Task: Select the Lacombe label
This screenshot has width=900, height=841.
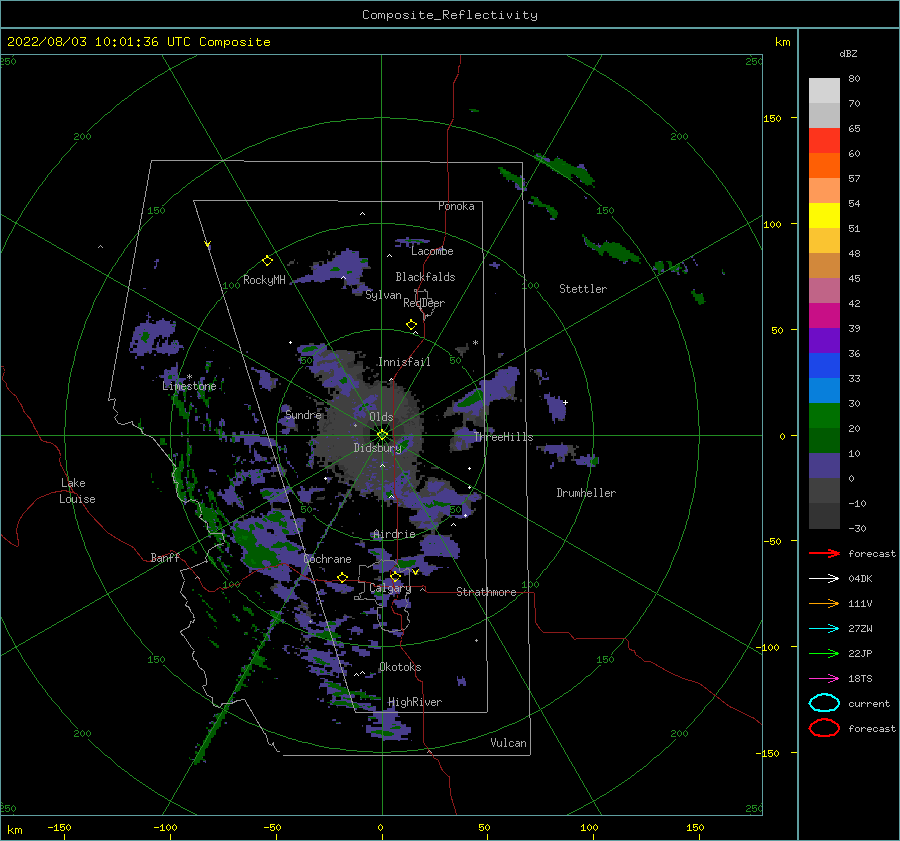Action: point(432,251)
